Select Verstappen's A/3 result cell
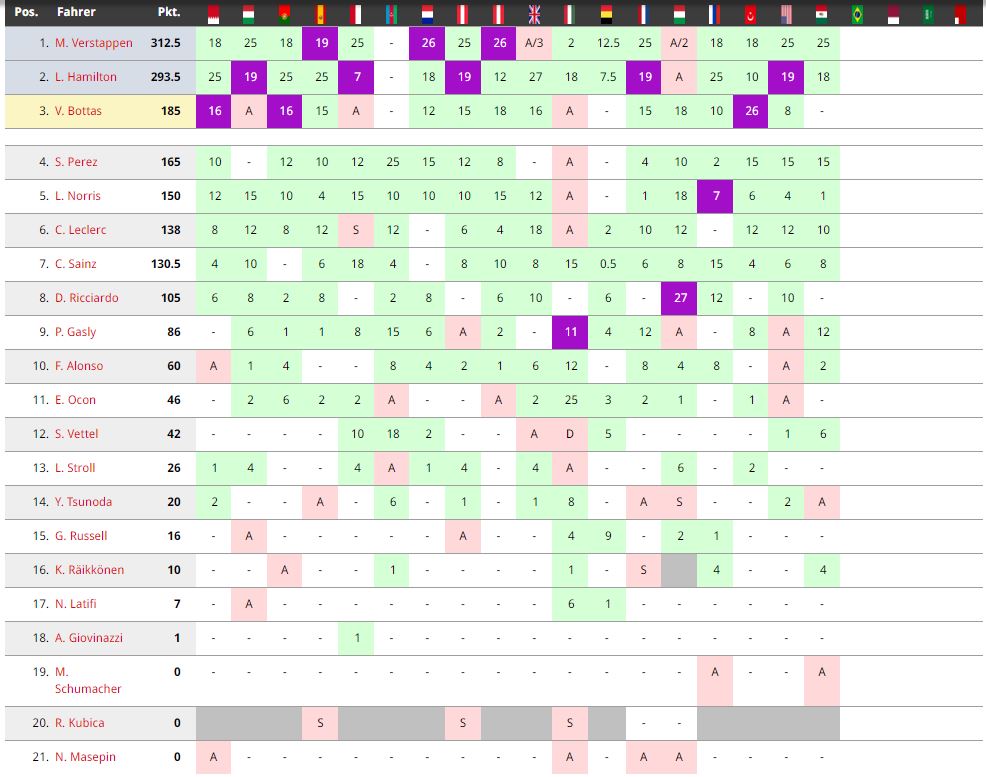986x777 pixels. tap(535, 43)
